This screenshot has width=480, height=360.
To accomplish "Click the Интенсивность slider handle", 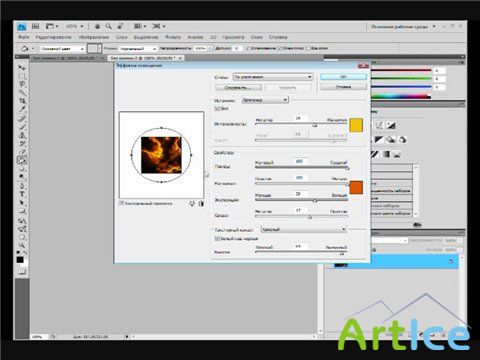I will tap(314, 125).
